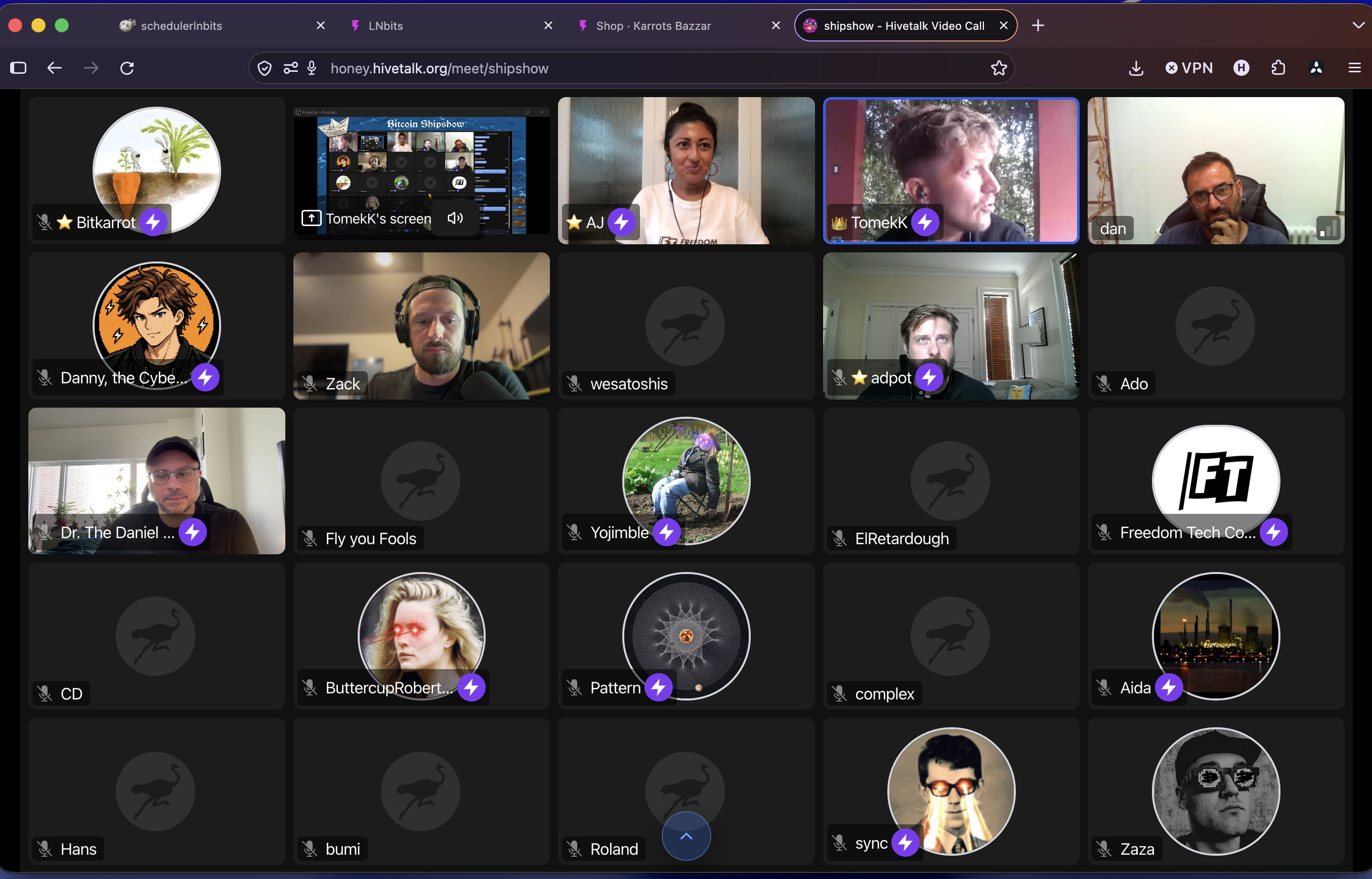Toggle the browser sidebar button
Screen dimensions: 1372x879
18,68
